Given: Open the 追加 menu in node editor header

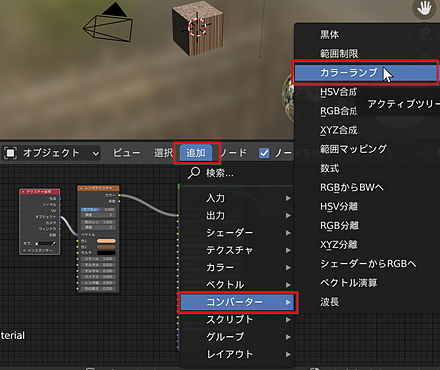Looking at the screenshot, I should 196,153.
